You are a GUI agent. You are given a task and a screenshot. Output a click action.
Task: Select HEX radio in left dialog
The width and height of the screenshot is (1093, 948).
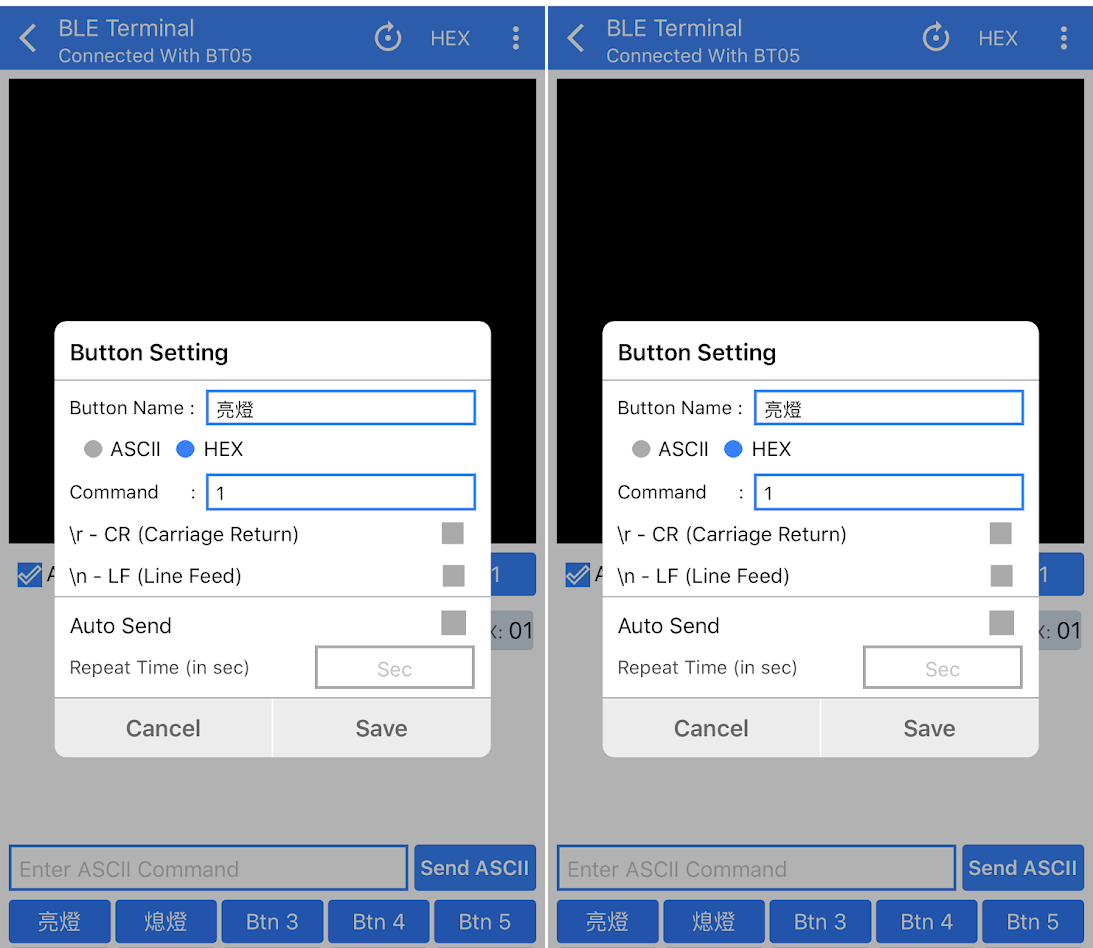[185, 449]
